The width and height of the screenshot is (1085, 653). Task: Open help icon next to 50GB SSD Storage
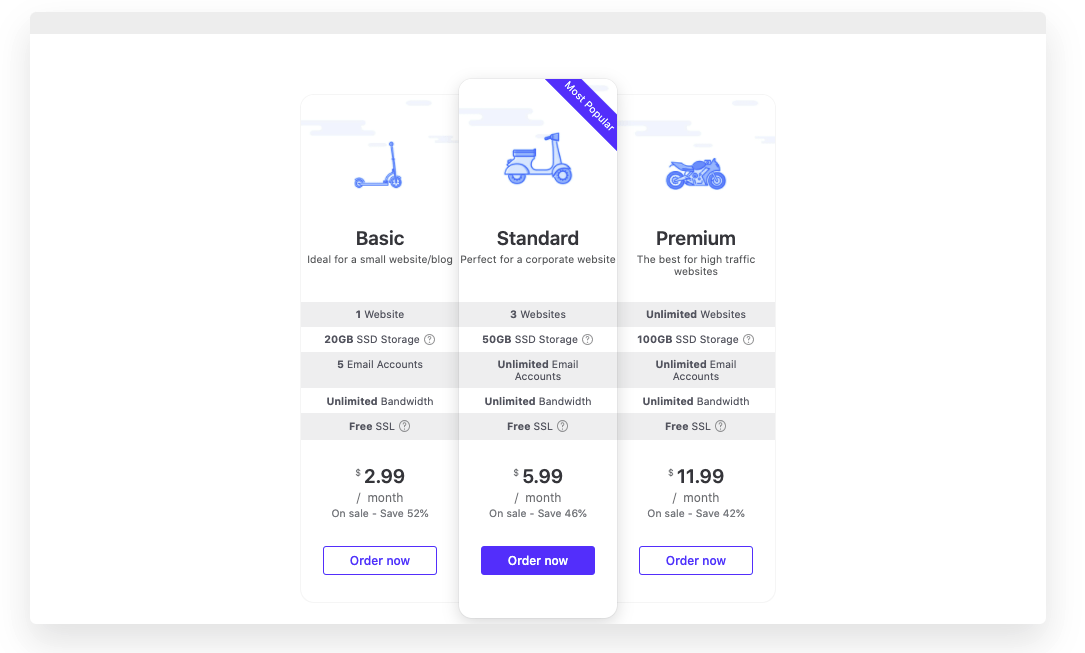[587, 340]
